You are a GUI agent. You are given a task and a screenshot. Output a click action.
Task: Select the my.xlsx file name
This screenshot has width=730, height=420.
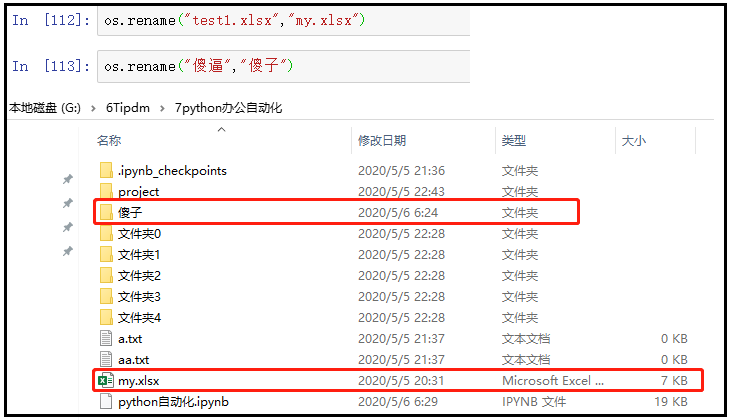click(139, 380)
